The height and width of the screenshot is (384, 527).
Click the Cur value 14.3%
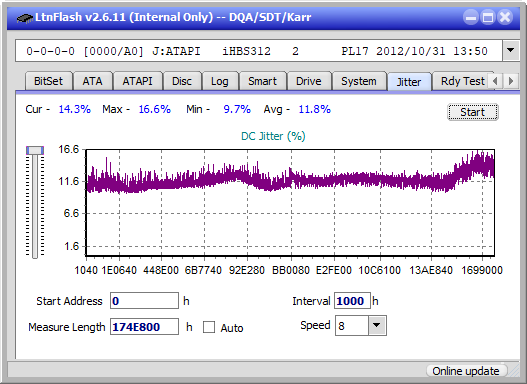(x=75, y=109)
